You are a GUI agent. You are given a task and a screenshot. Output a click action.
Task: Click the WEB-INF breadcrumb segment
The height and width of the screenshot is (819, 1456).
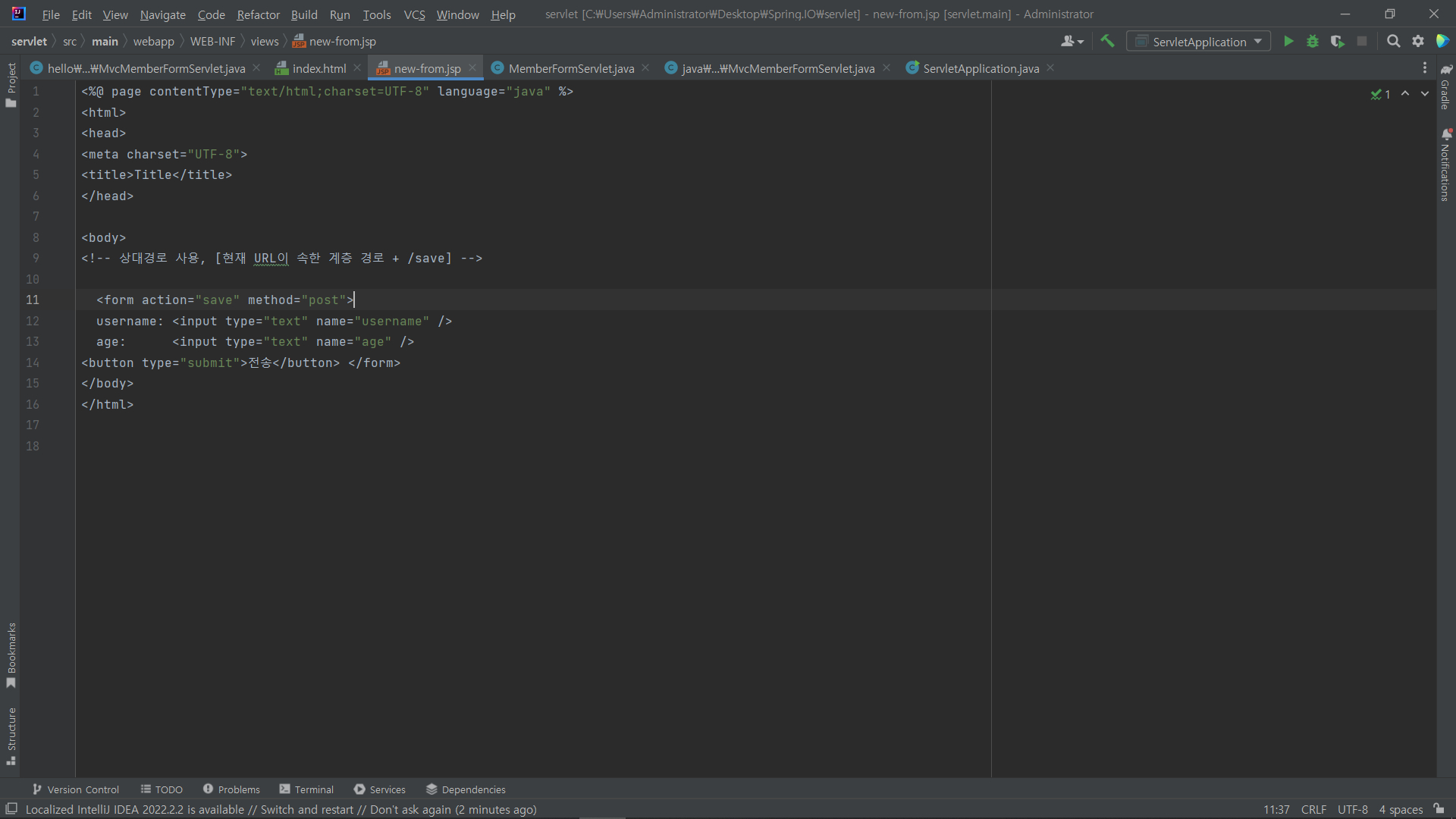[x=212, y=42]
